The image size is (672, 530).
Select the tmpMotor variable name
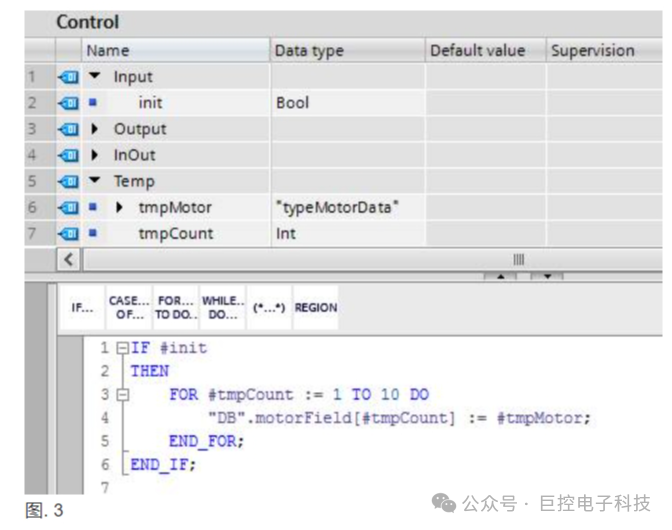click(175, 208)
